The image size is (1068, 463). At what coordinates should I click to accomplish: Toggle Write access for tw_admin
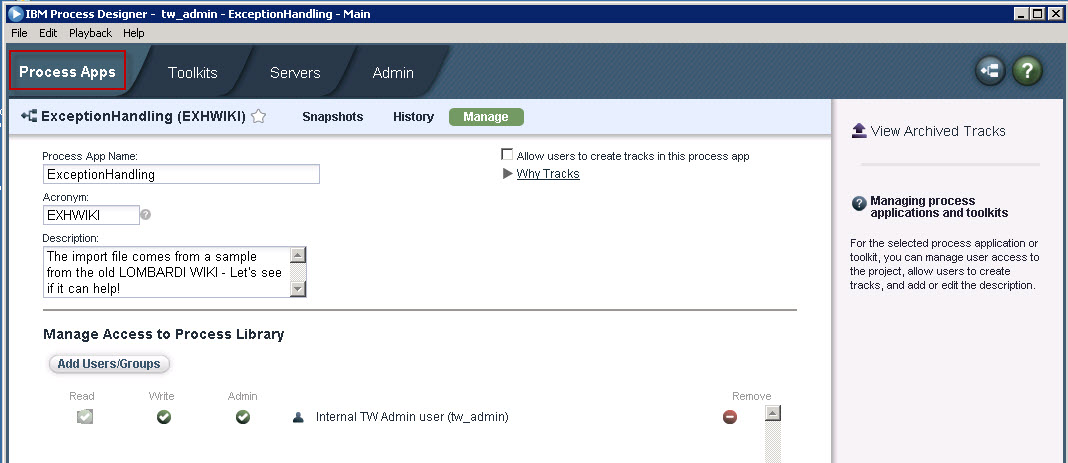pos(164,417)
